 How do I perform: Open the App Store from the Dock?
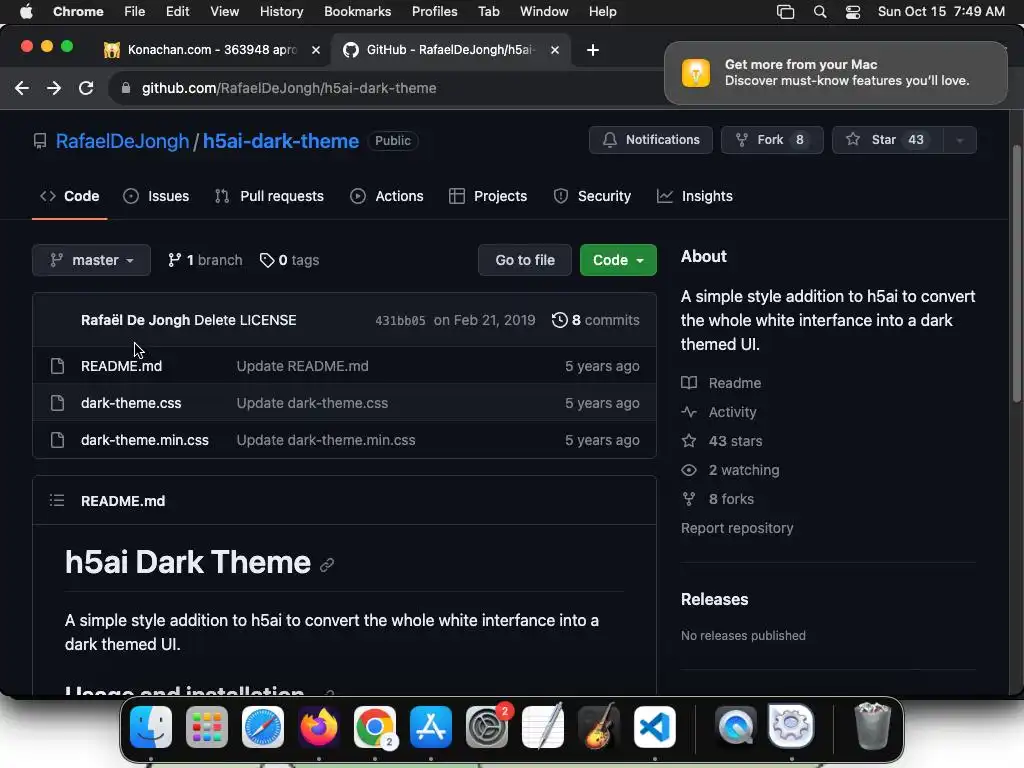click(431, 727)
